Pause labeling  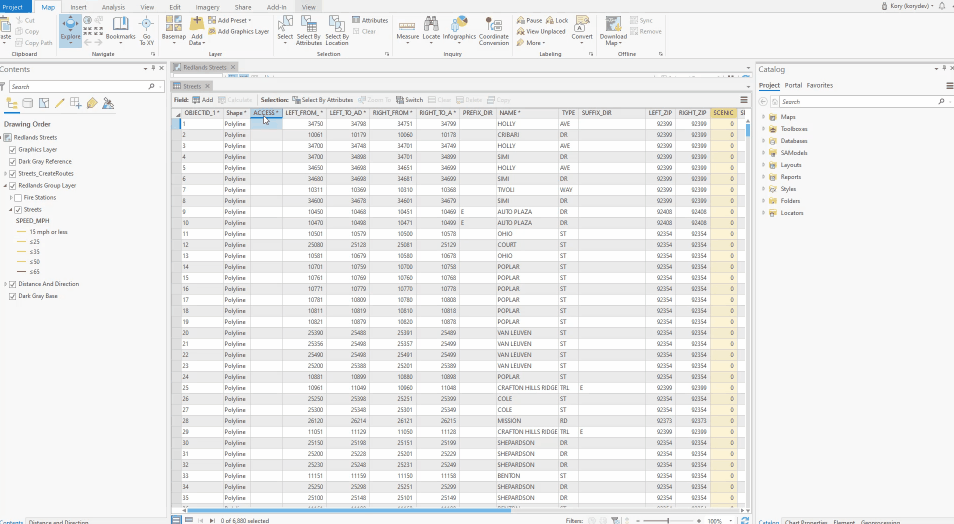click(x=529, y=20)
